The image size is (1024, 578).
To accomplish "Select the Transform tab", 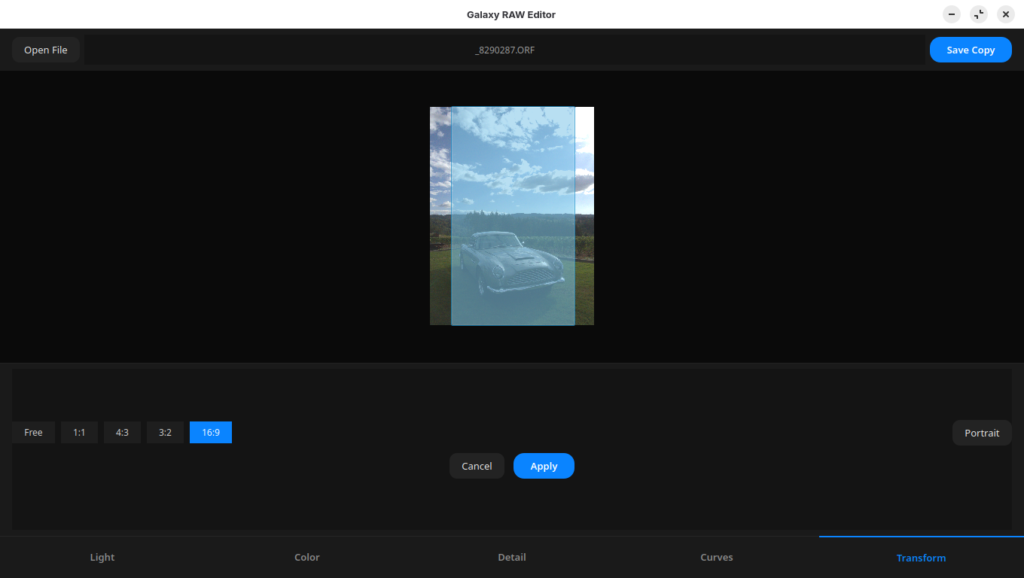I will point(921,557).
